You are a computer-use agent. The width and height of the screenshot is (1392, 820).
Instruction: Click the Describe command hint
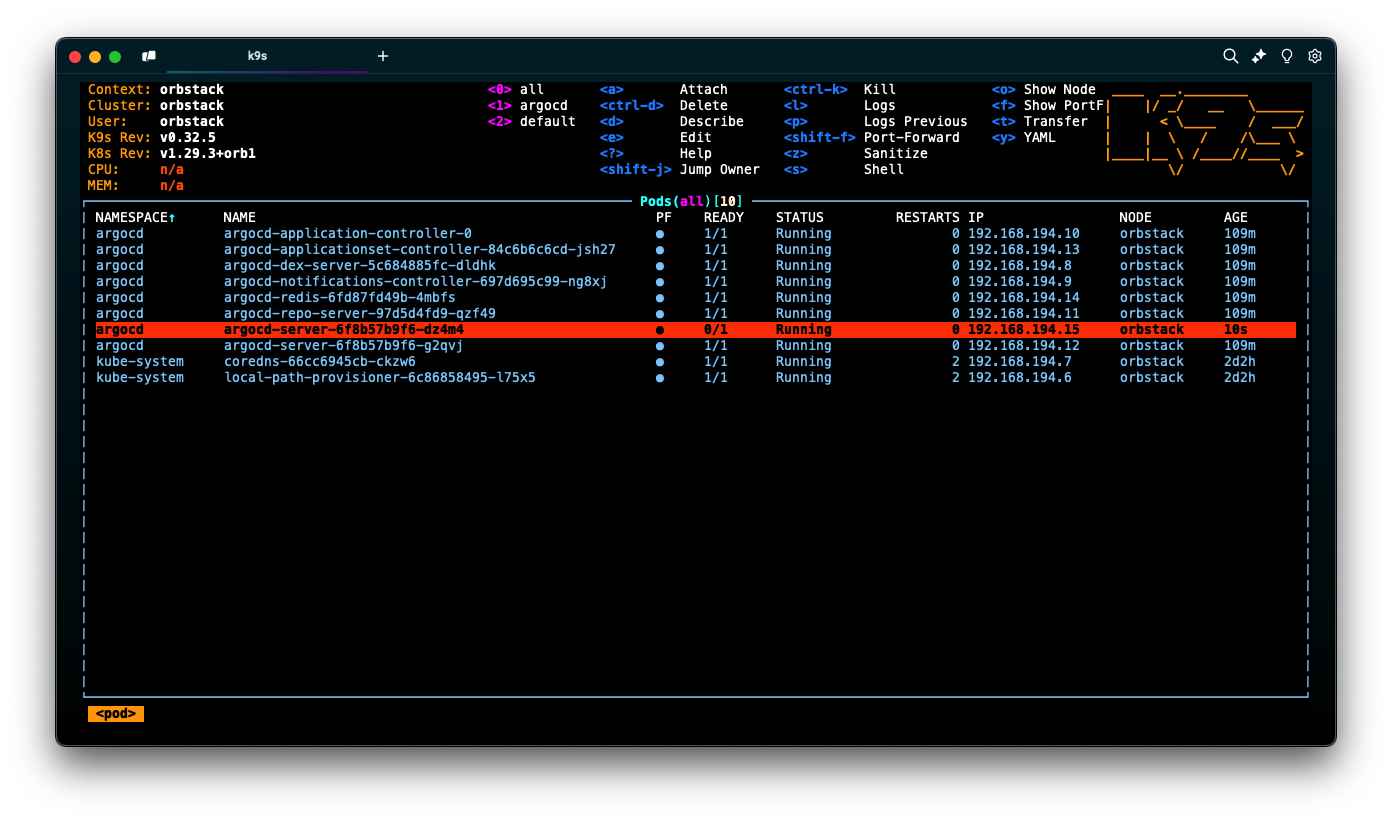point(712,122)
